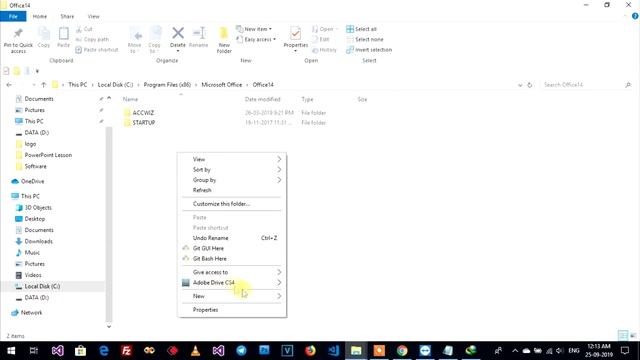Sort by Name column header
The height and width of the screenshot is (360, 640).
coord(131,99)
